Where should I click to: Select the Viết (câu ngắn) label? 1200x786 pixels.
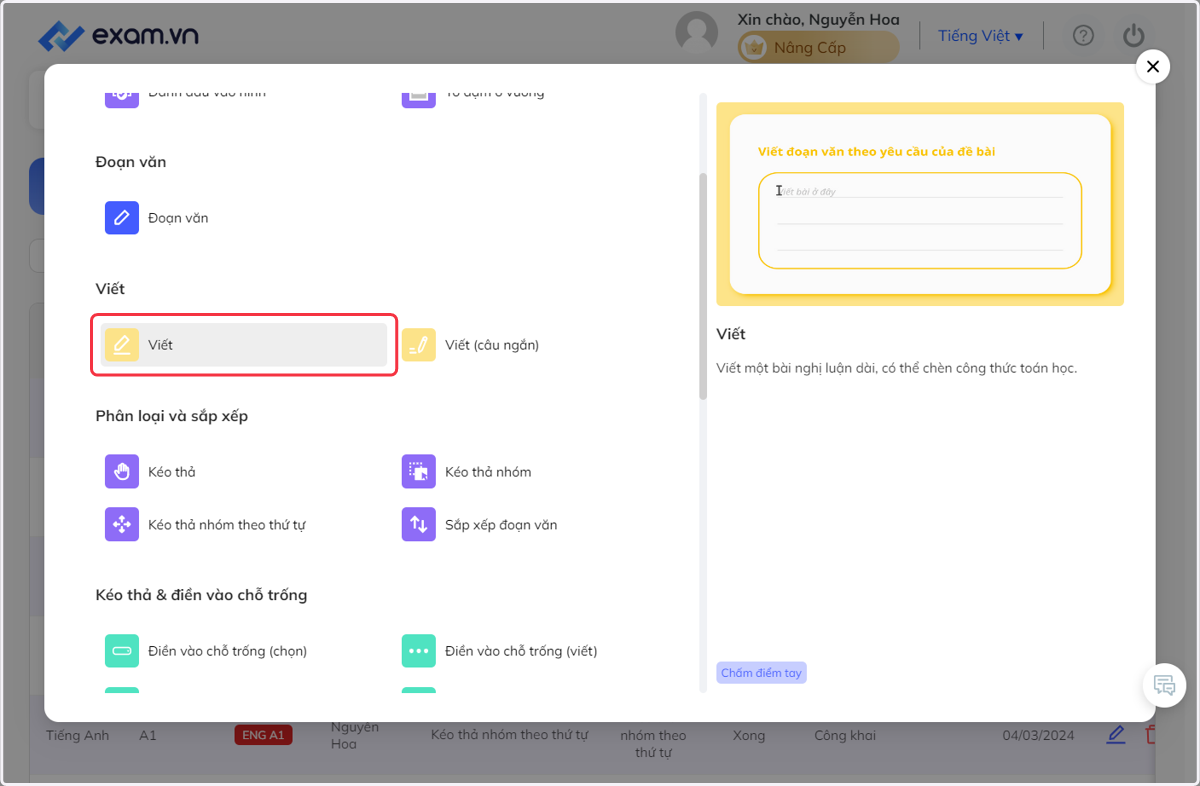point(492,345)
